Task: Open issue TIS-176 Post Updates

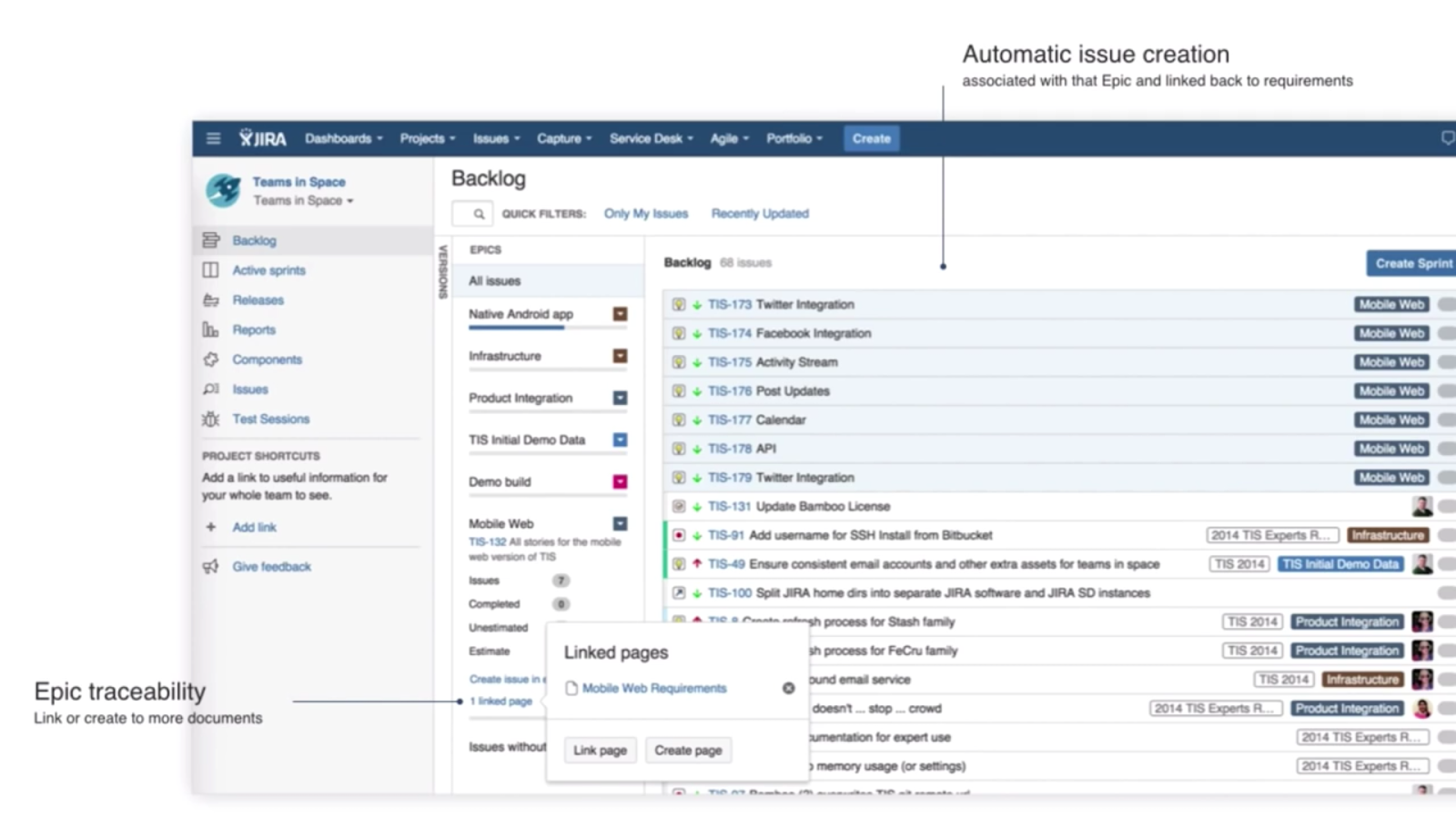Action: 769,391
